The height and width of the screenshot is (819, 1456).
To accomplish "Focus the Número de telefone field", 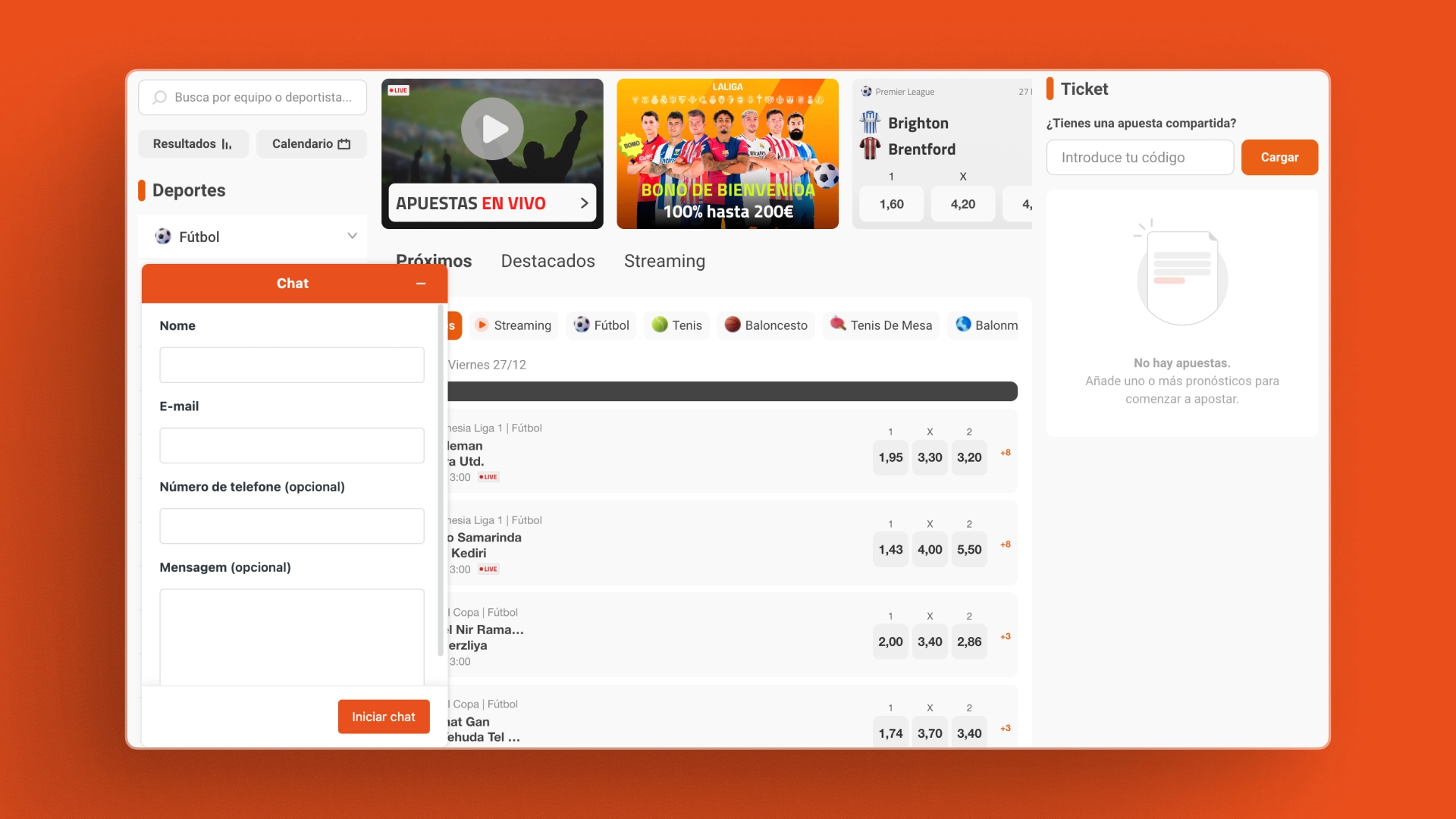I will click(292, 526).
